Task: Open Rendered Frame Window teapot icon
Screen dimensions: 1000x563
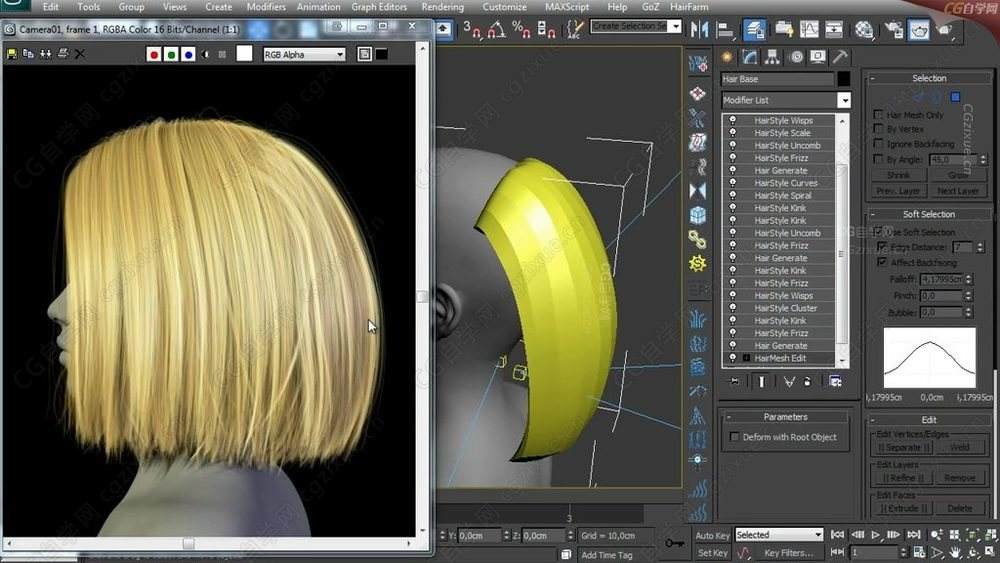Action: coord(919,29)
